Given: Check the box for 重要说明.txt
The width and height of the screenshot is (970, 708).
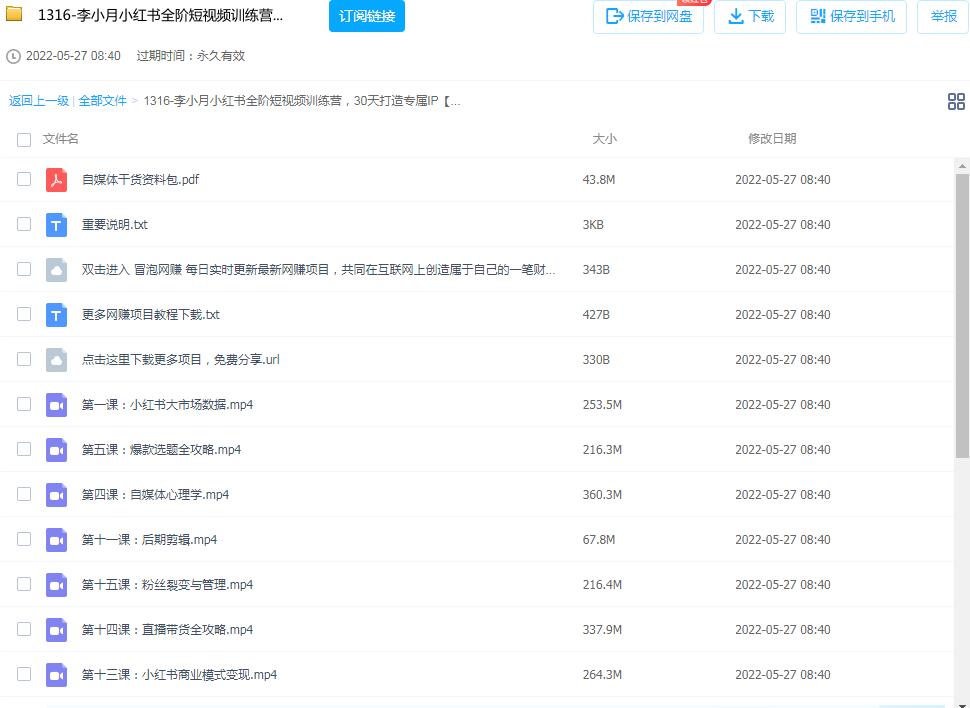Looking at the screenshot, I should (x=24, y=224).
